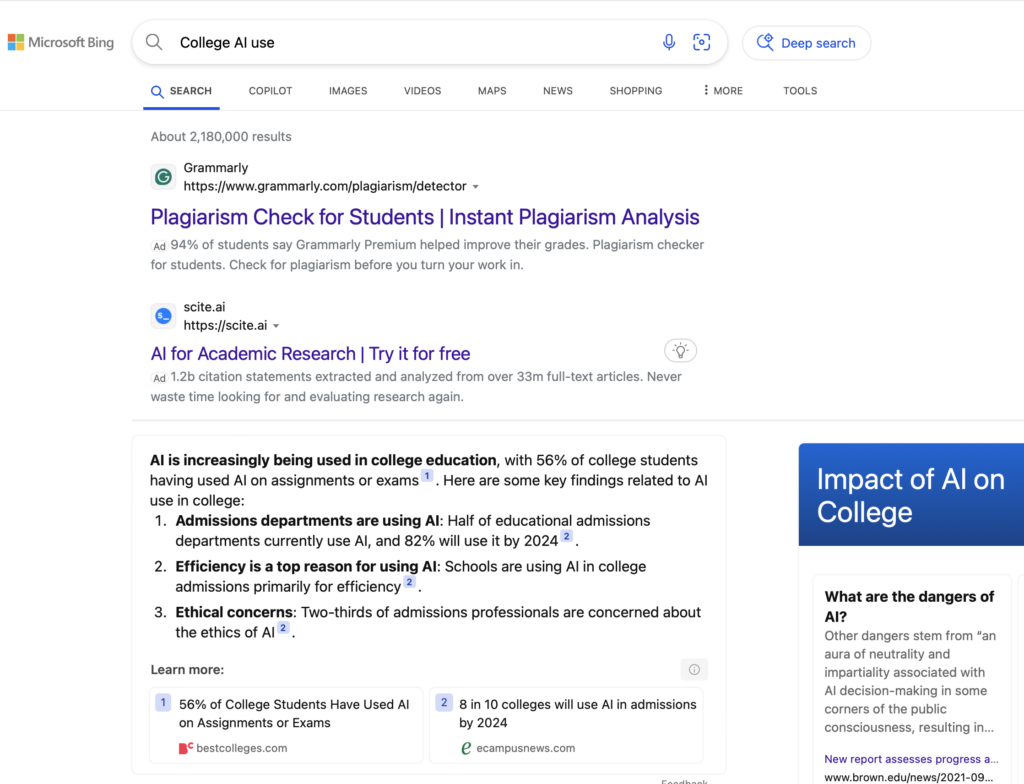Click 'About 2,180,000 results' text
Viewport: 1024px width, 784px height.
point(221,137)
